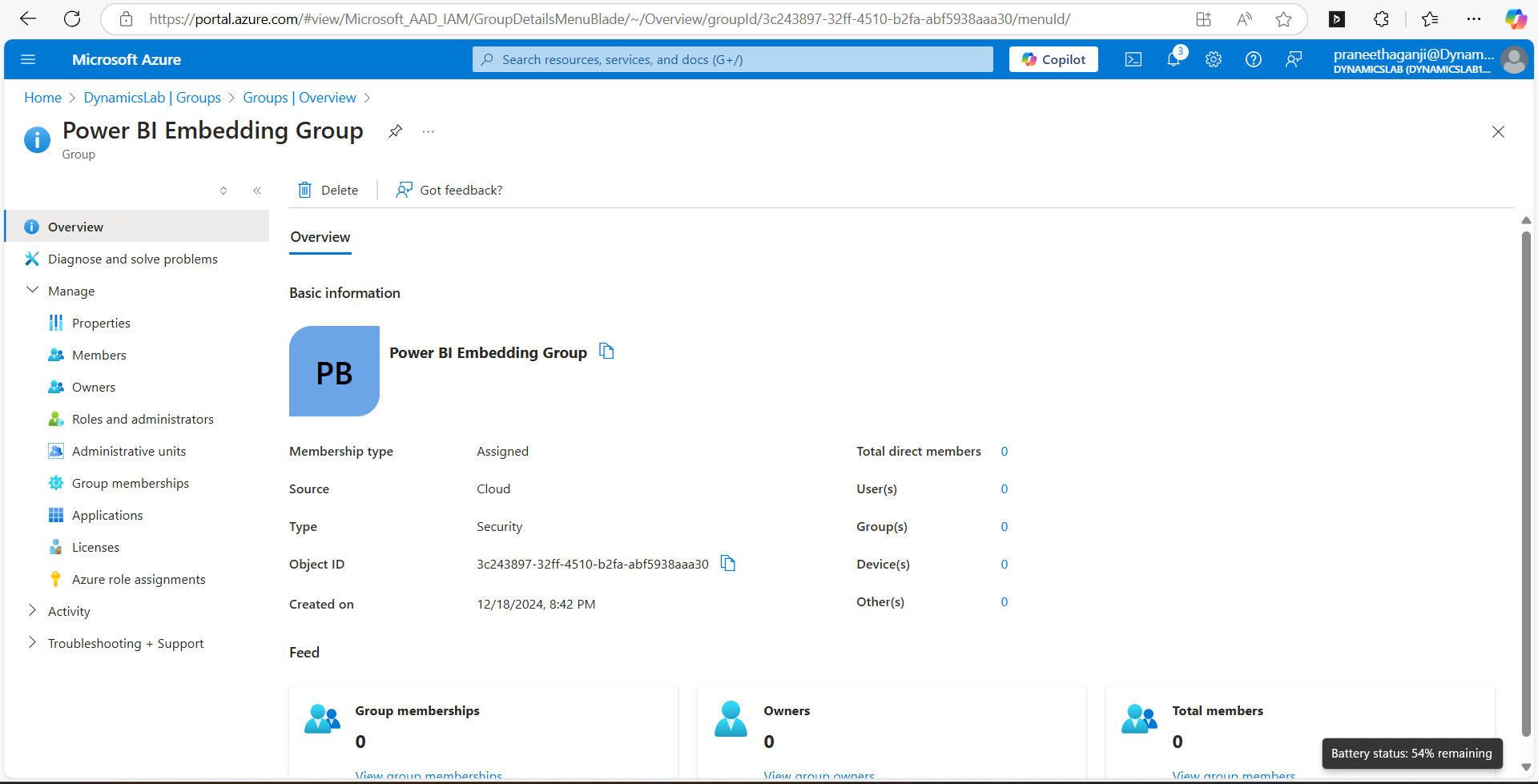Open the notifications bell
The width and height of the screenshot is (1538, 784).
1174,59
